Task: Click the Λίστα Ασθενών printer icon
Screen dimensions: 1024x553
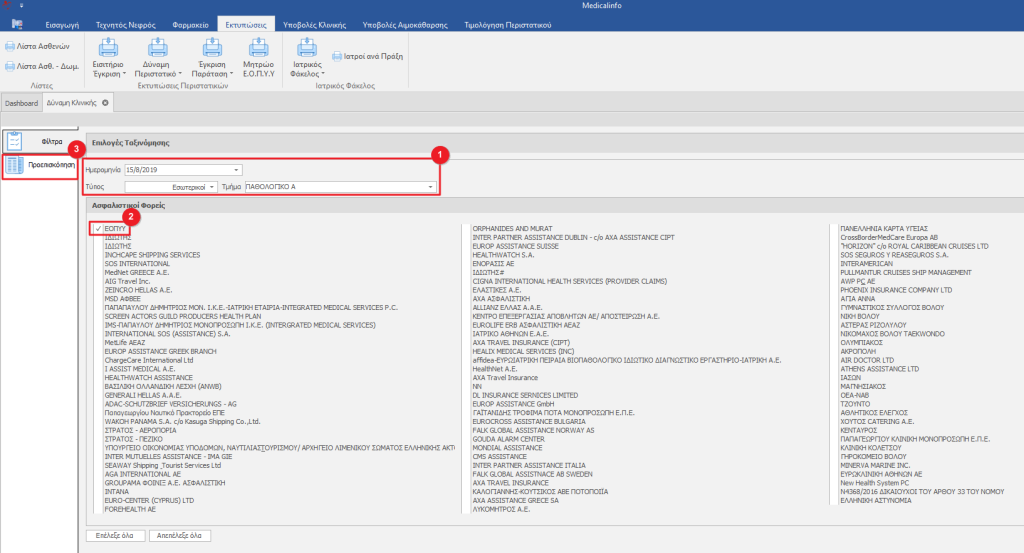Action: pos(9,46)
